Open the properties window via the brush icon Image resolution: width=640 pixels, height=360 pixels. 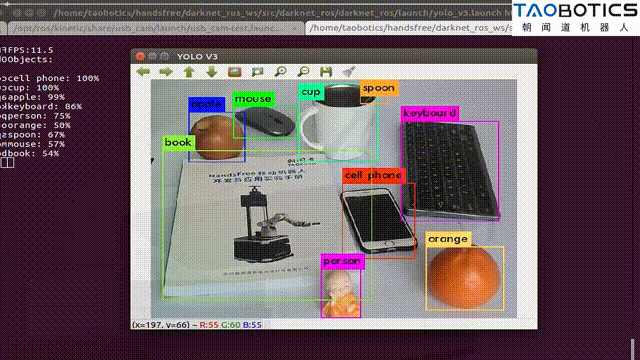[x=349, y=72]
